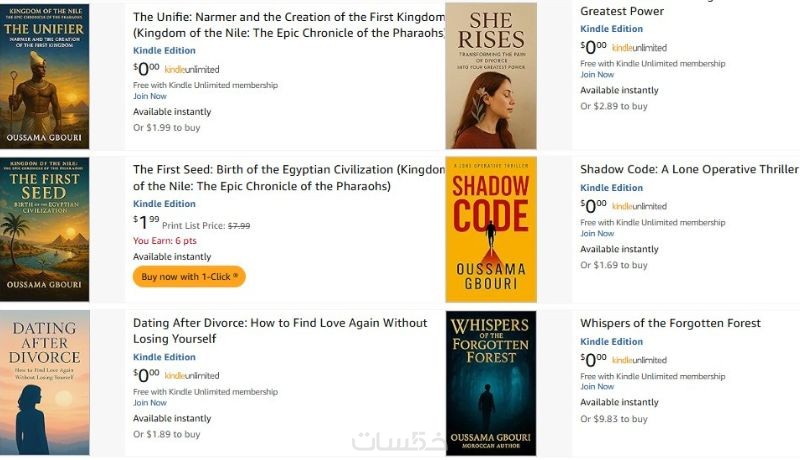Select Kindle Edition for The First Seed
The width and height of the screenshot is (800, 460).
coord(164,204)
